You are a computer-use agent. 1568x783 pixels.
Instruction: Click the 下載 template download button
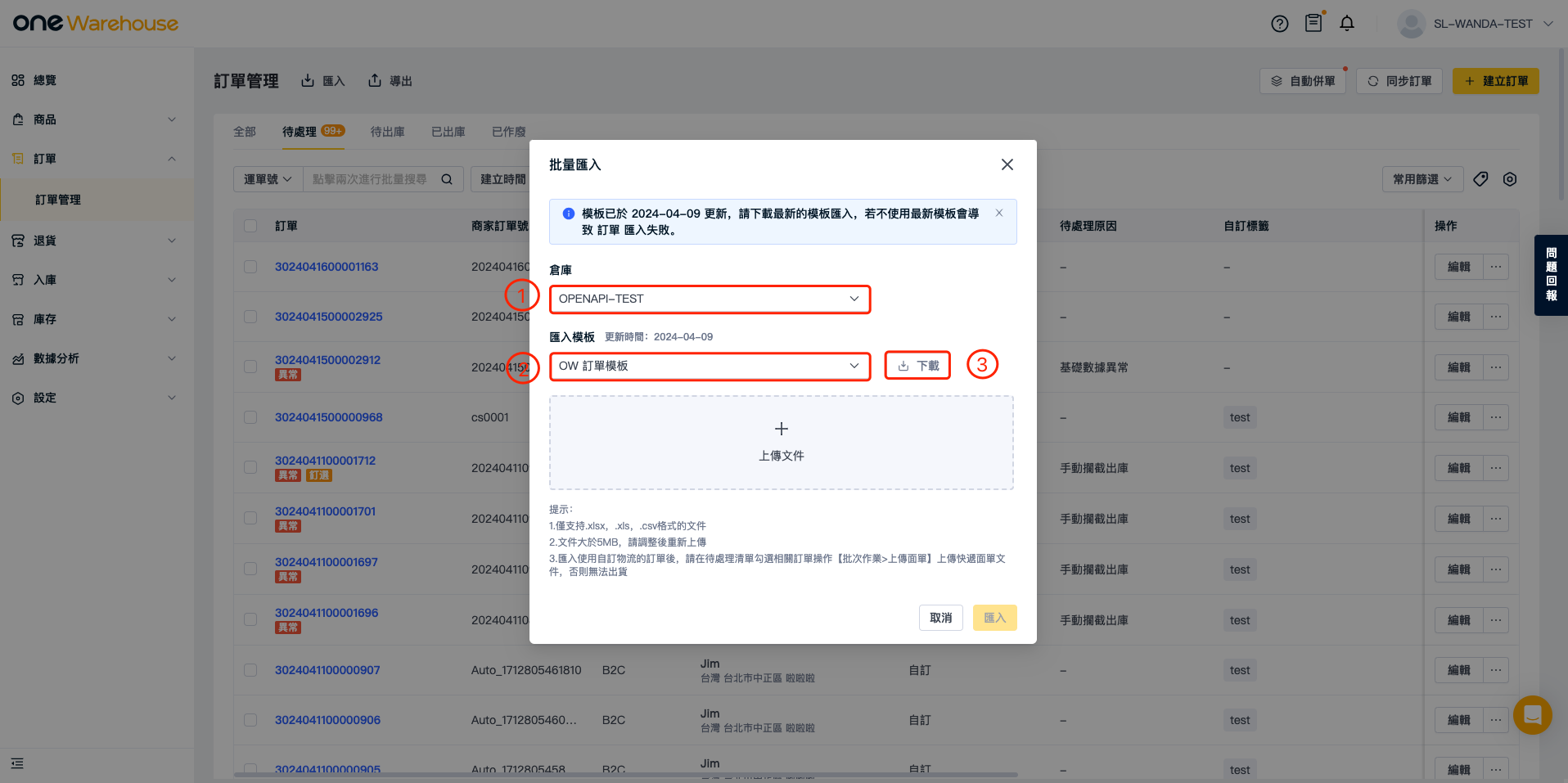tap(917, 366)
